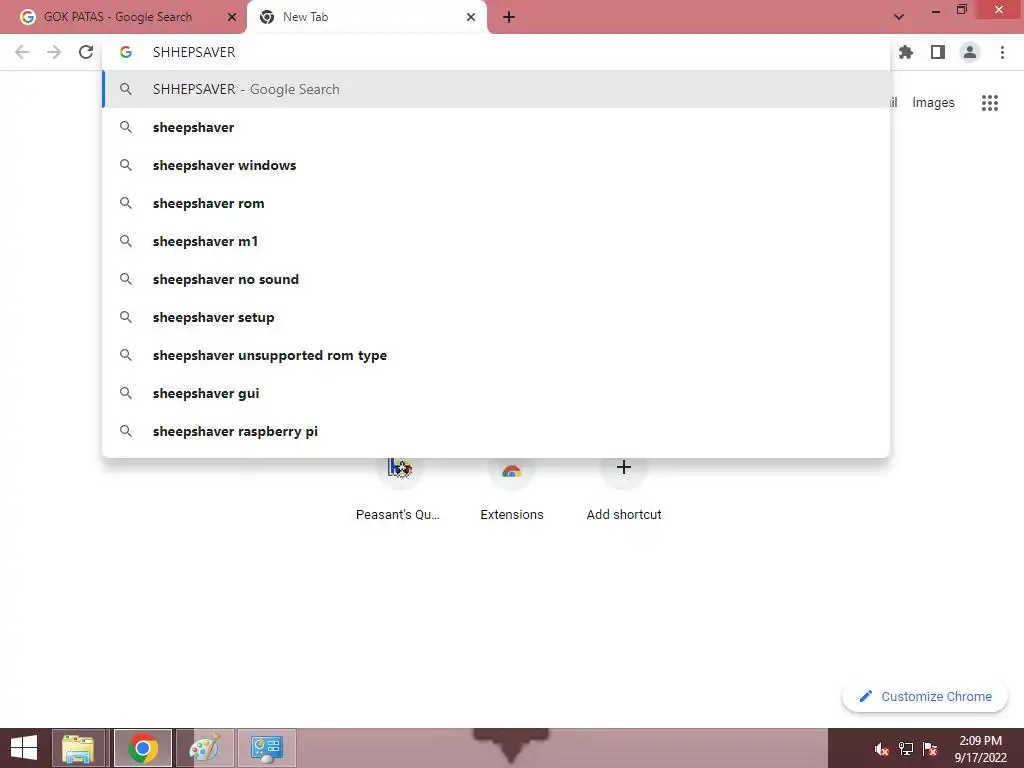This screenshot has height=768, width=1024.
Task: Go forward using the forward arrow
Action: 54,52
